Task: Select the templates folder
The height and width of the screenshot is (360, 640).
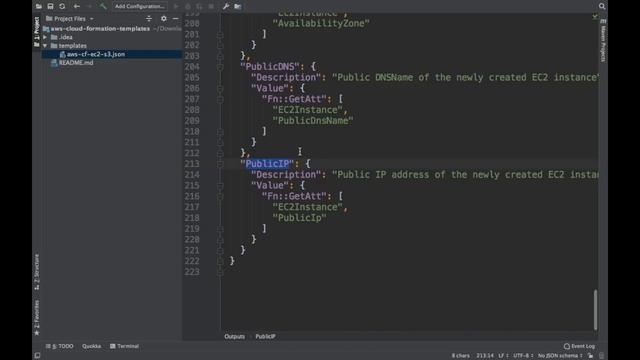Action: 72,46
